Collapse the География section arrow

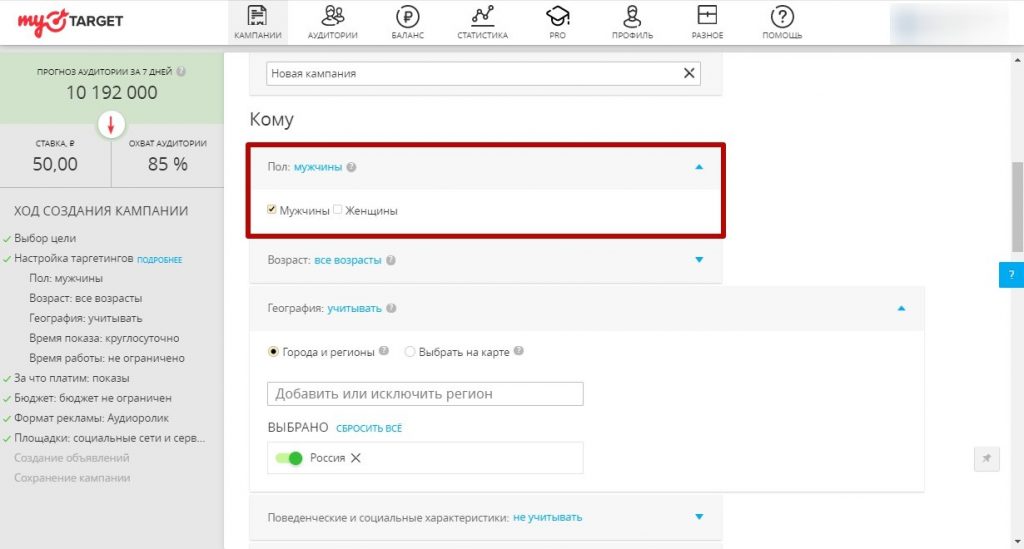pyautogui.click(x=901, y=309)
